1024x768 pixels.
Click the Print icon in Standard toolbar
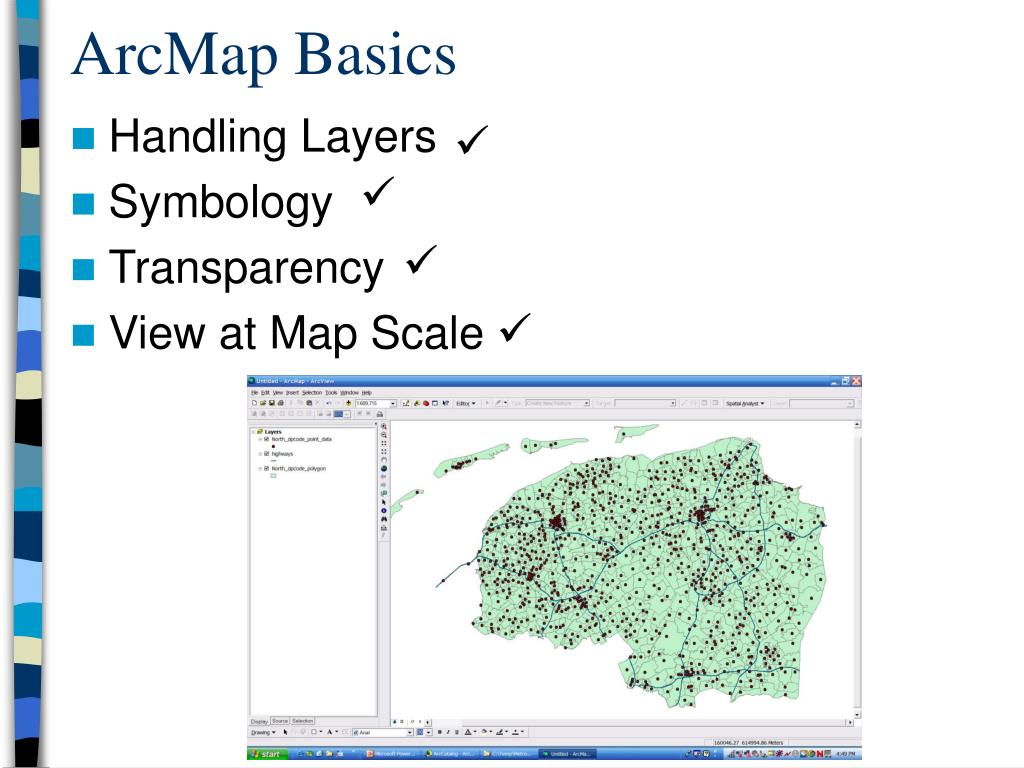[x=281, y=403]
